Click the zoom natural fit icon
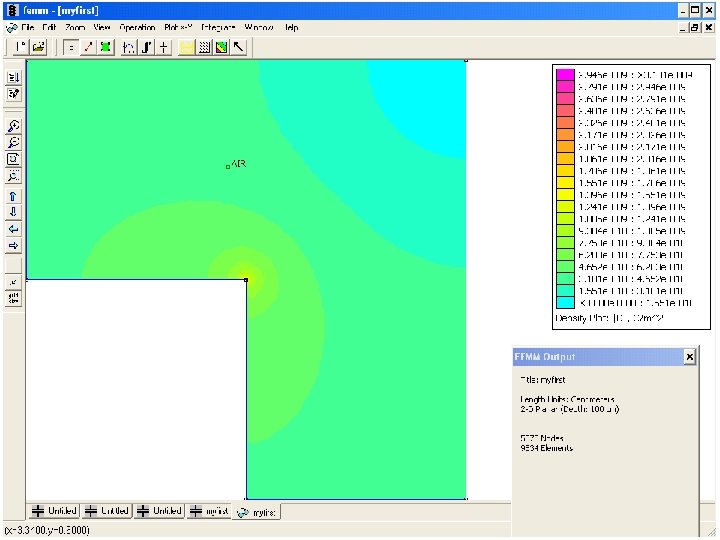This screenshot has height=540, width=720. coord(14,159)
